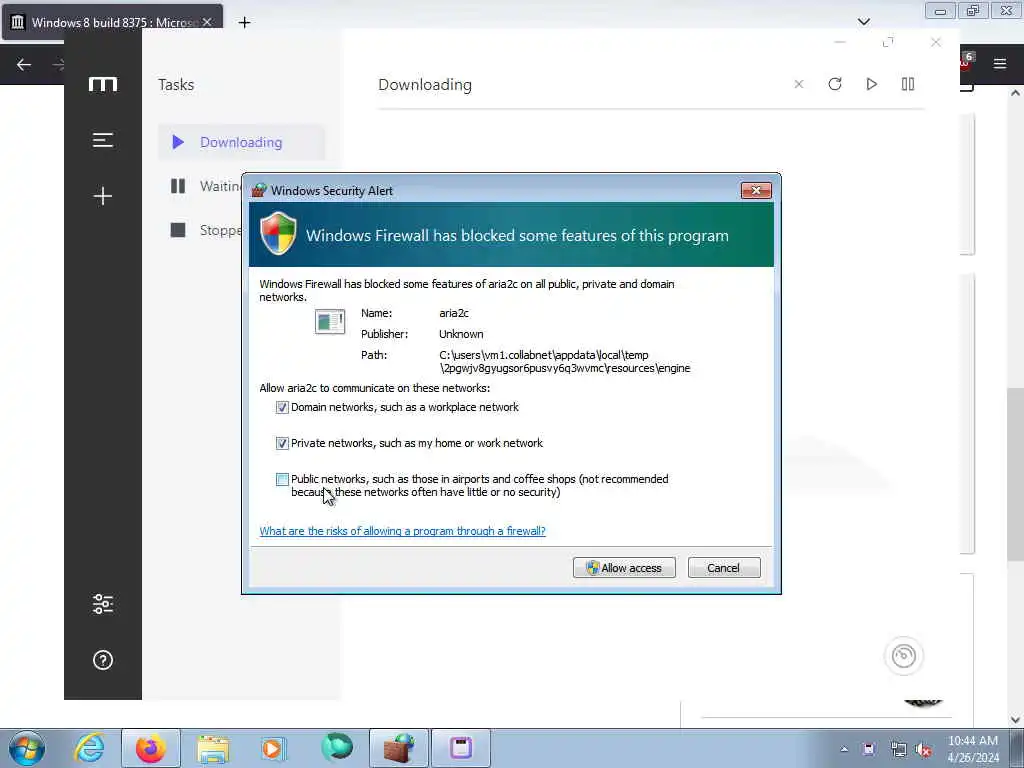The height and width of the screenshot is (768, 1024).
Task: Close the Windows 8 build 8375 tab
Action: [x=207, y=22]
